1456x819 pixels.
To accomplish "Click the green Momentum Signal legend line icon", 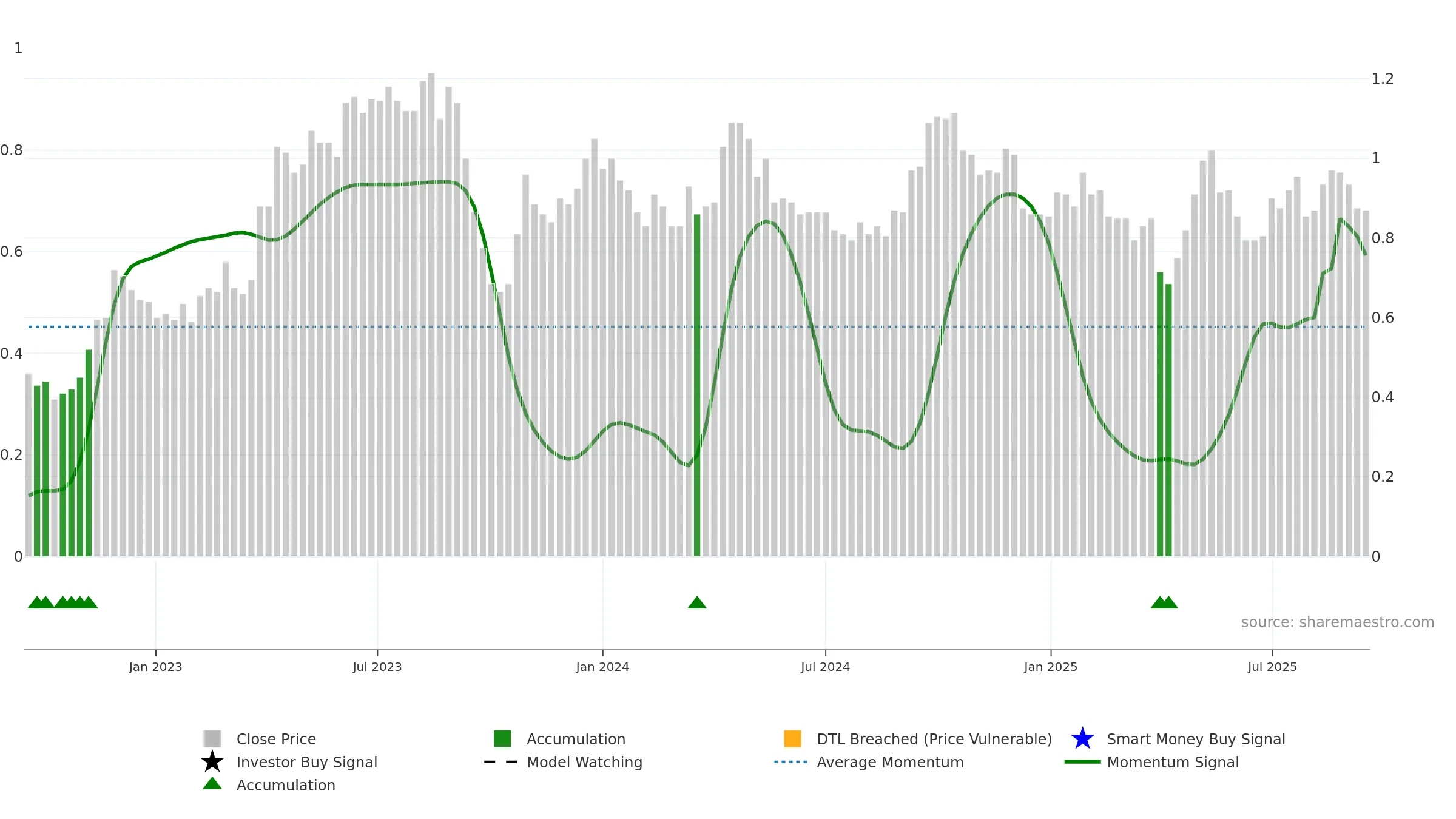I will pyautogui.click(x=1082, y=762).
